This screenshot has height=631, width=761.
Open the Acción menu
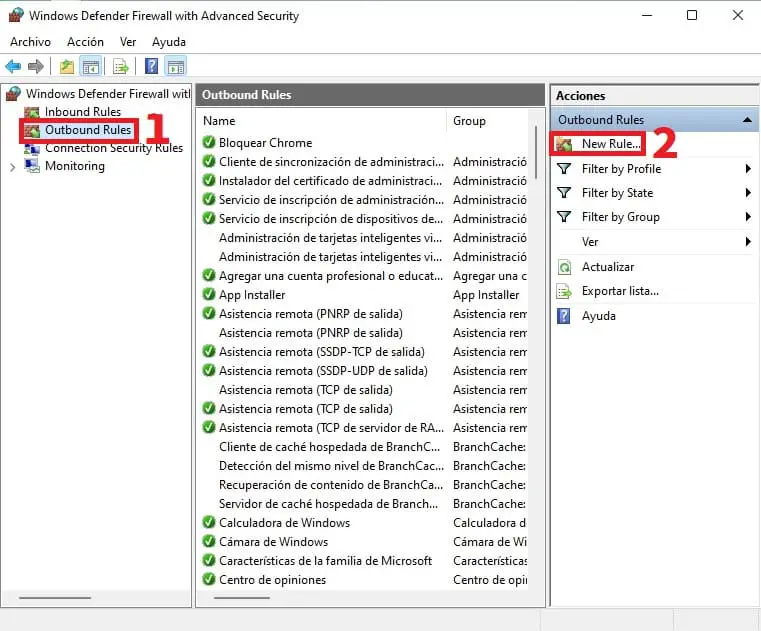pyautogui.click(x=85, y=42)
